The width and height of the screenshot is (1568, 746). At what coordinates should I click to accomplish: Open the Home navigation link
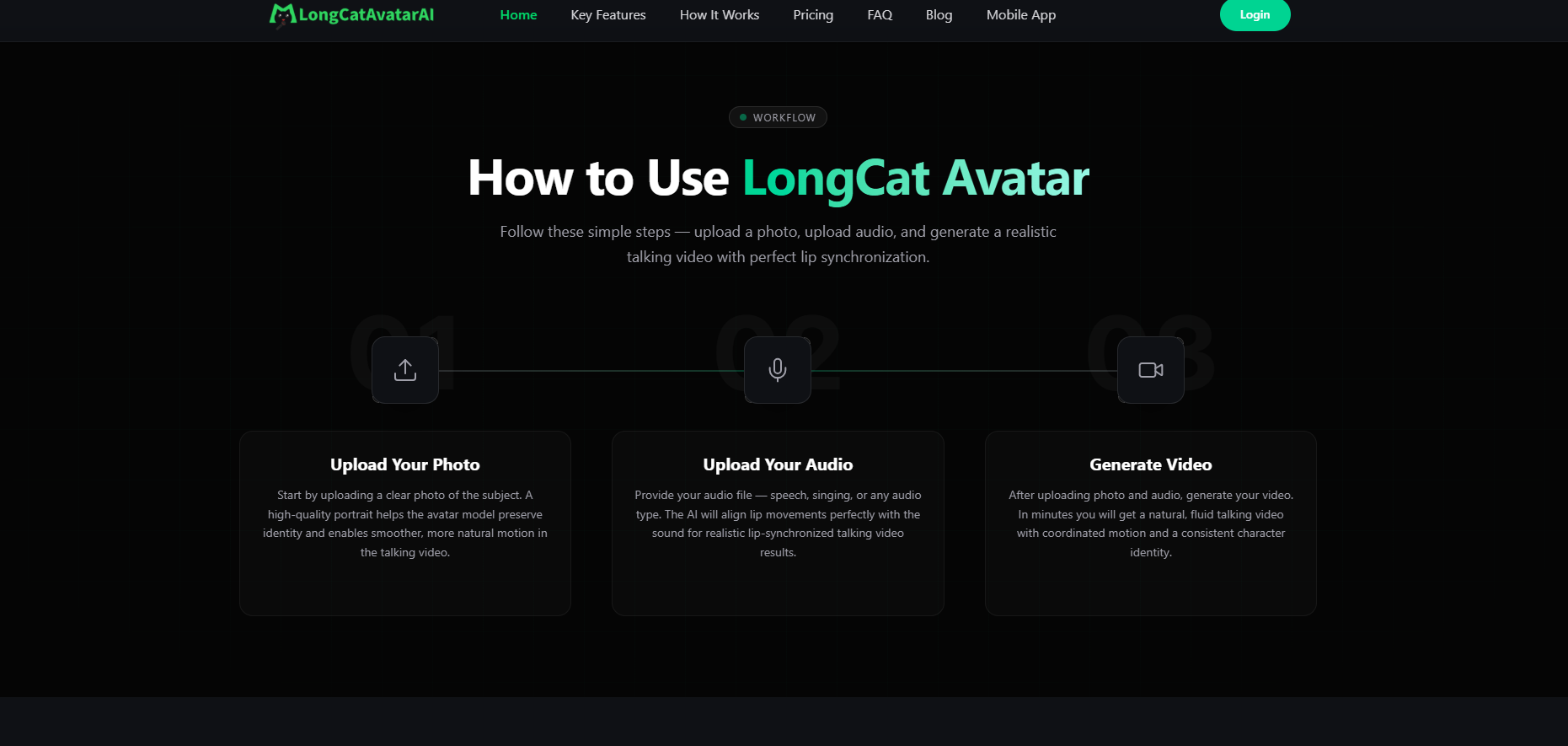[x=518, y=15]
